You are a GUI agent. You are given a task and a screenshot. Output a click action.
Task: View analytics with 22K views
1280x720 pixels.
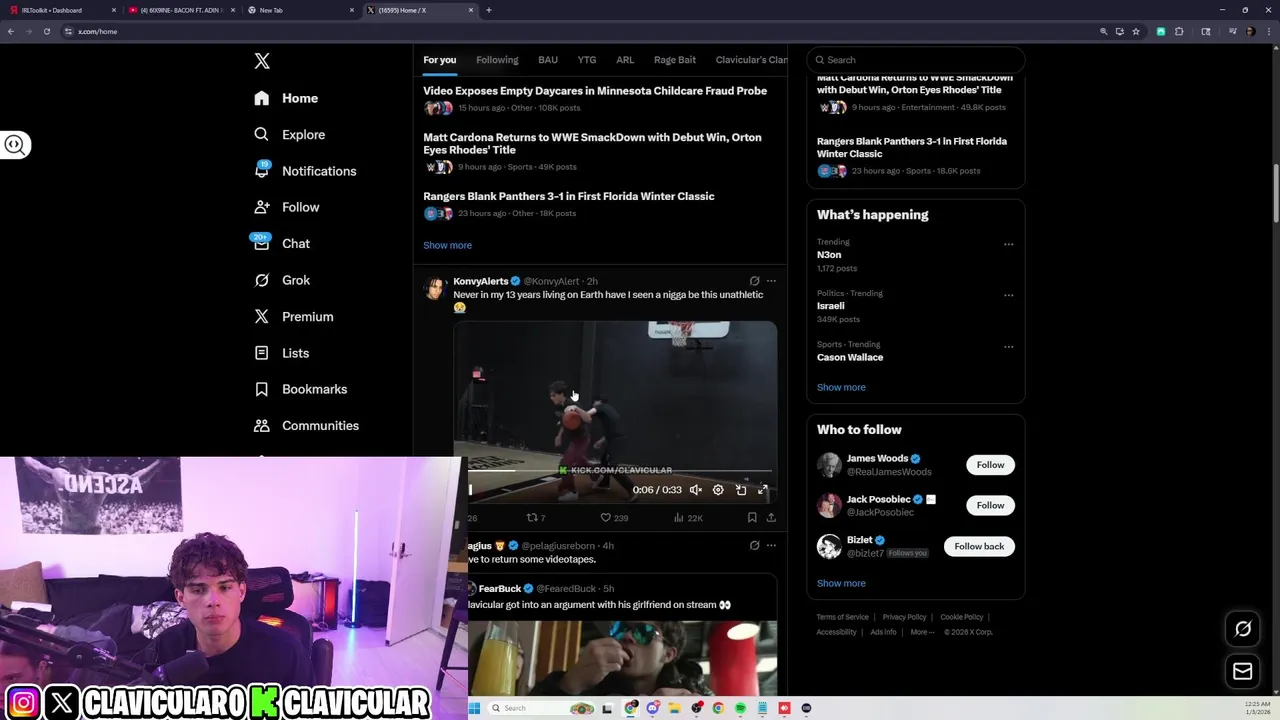[x=688, y=518]
